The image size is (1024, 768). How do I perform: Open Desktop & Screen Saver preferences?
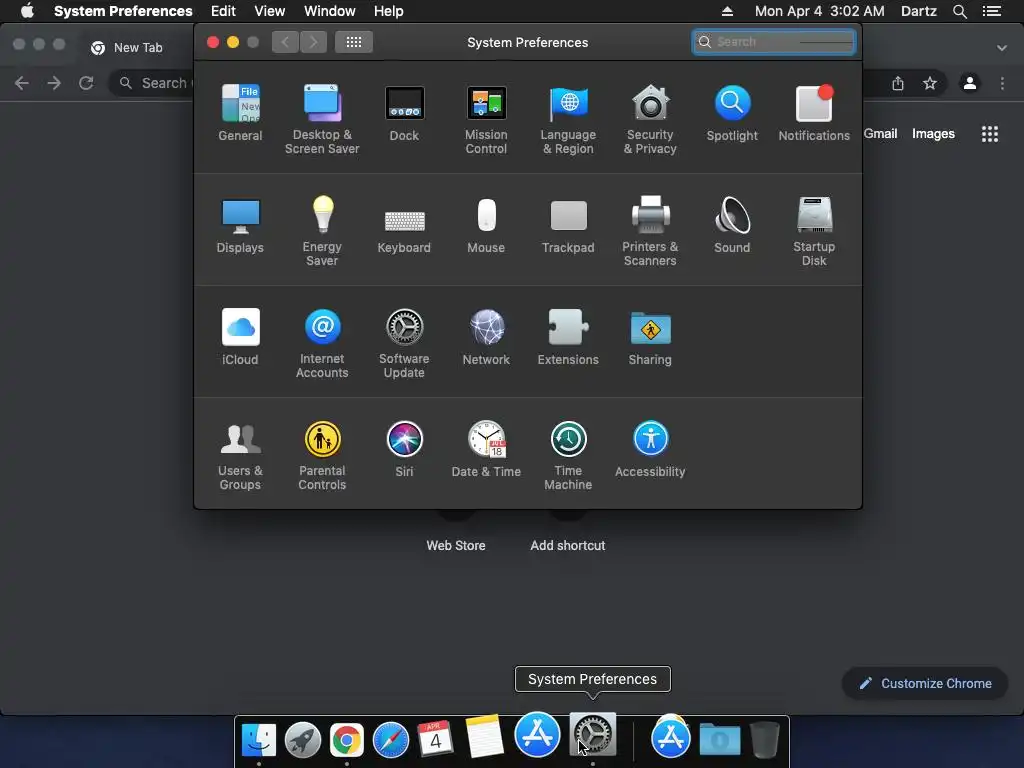pos(322,119)
